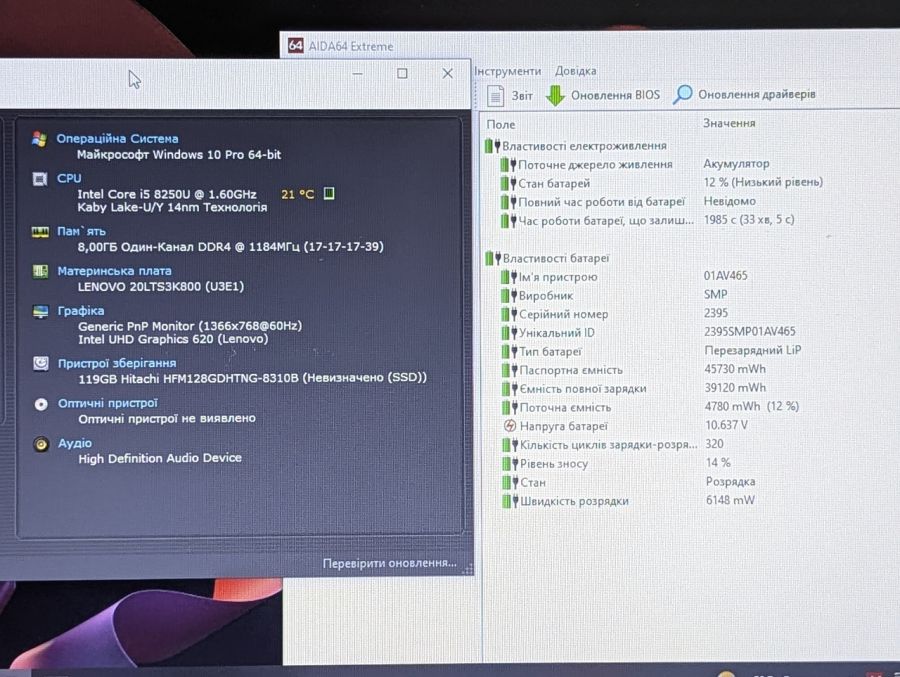
Task: Click the green temperature indicator next to 21 °C
Action: pos(329,194)
